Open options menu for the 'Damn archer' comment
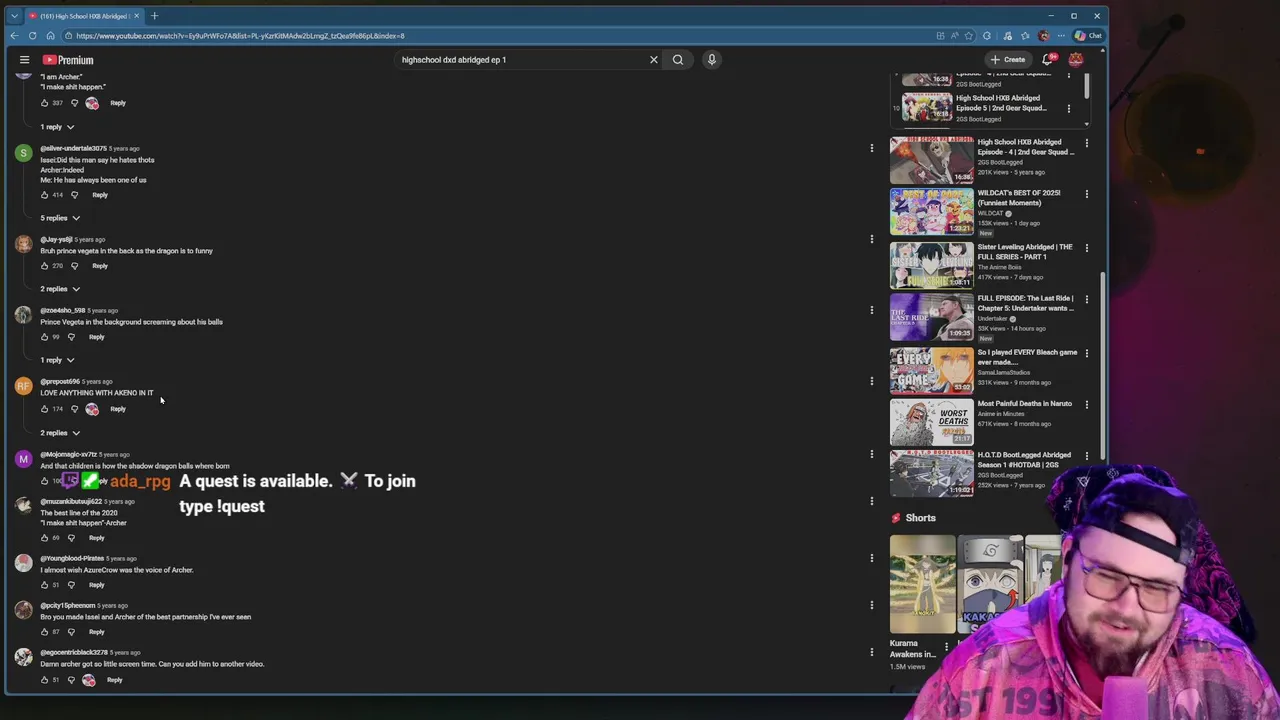This screenshot has width=1280, height=720. click(871, 652)
